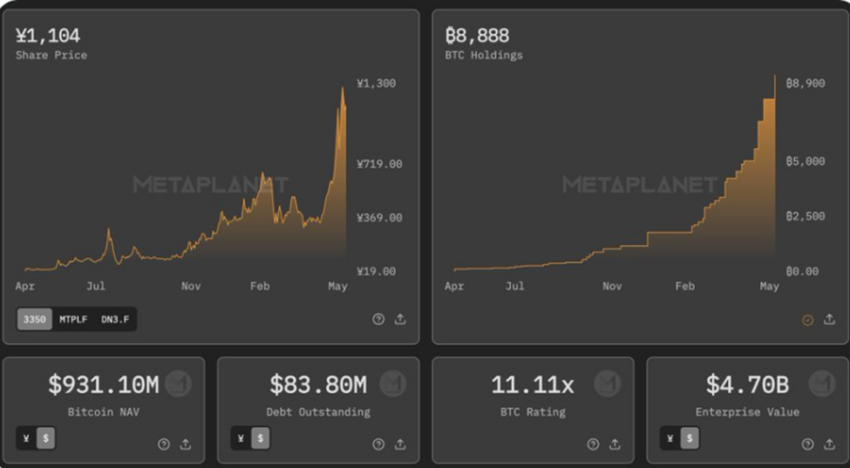The width and height of the screenshot is (850, 468).
Task: Switch Bitcoin NAV to yen
Action: (x=27, y=438)
